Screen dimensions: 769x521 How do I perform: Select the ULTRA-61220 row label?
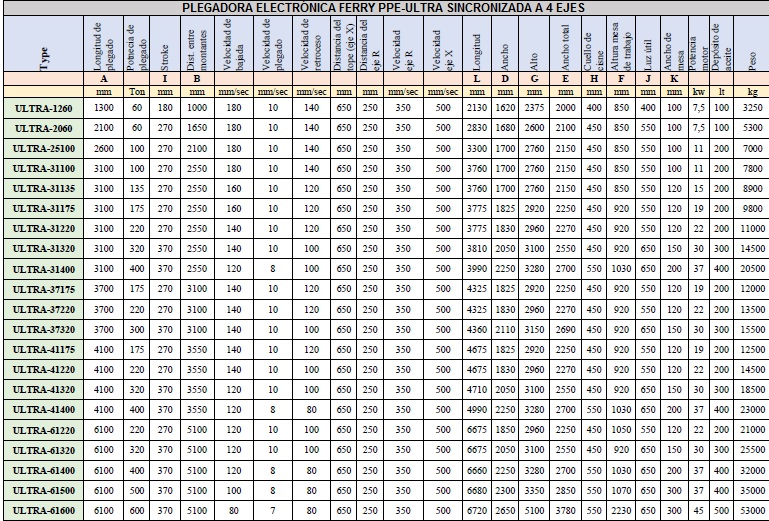coord(43,430)
